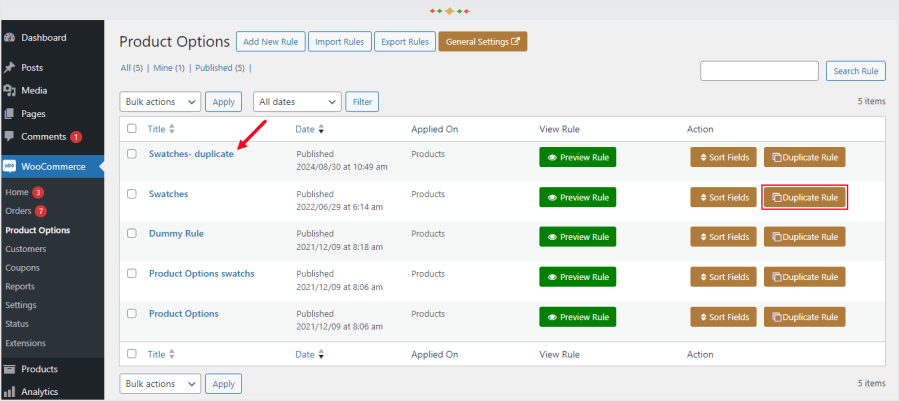Click the Search Rule button
Image resolution: width=899 pixels, height=401 pixels.
(x=856, y=71)
